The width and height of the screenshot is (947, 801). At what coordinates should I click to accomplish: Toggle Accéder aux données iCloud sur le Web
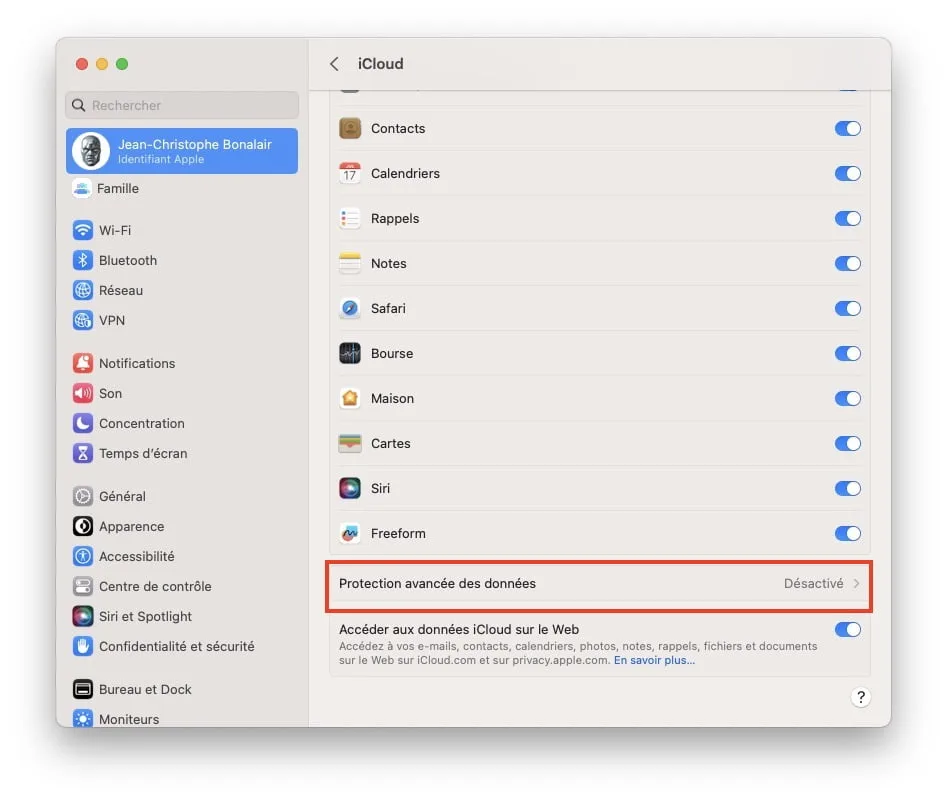coord(847,630)
